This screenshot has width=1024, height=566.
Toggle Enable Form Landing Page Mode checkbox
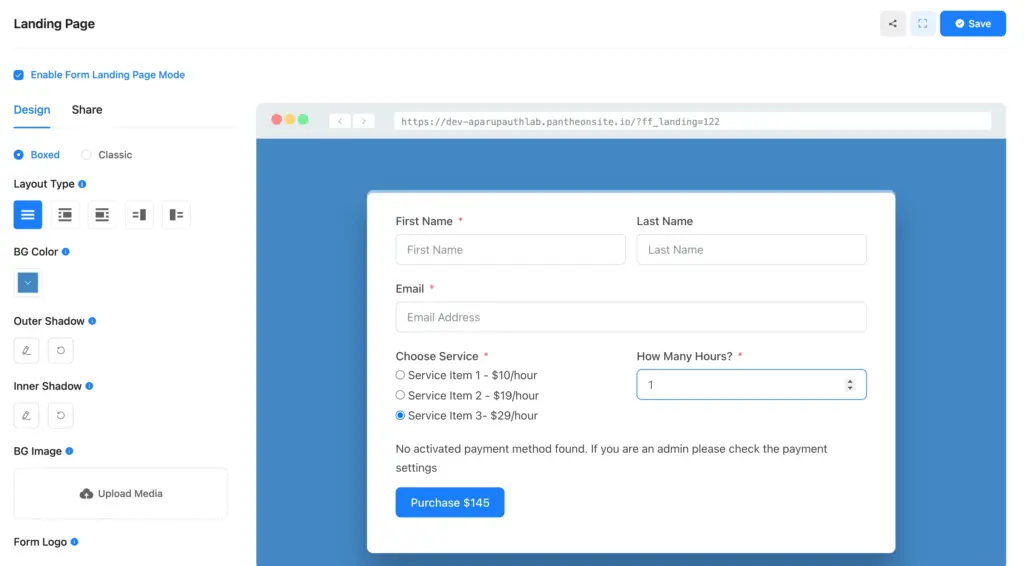click(18, 75)
